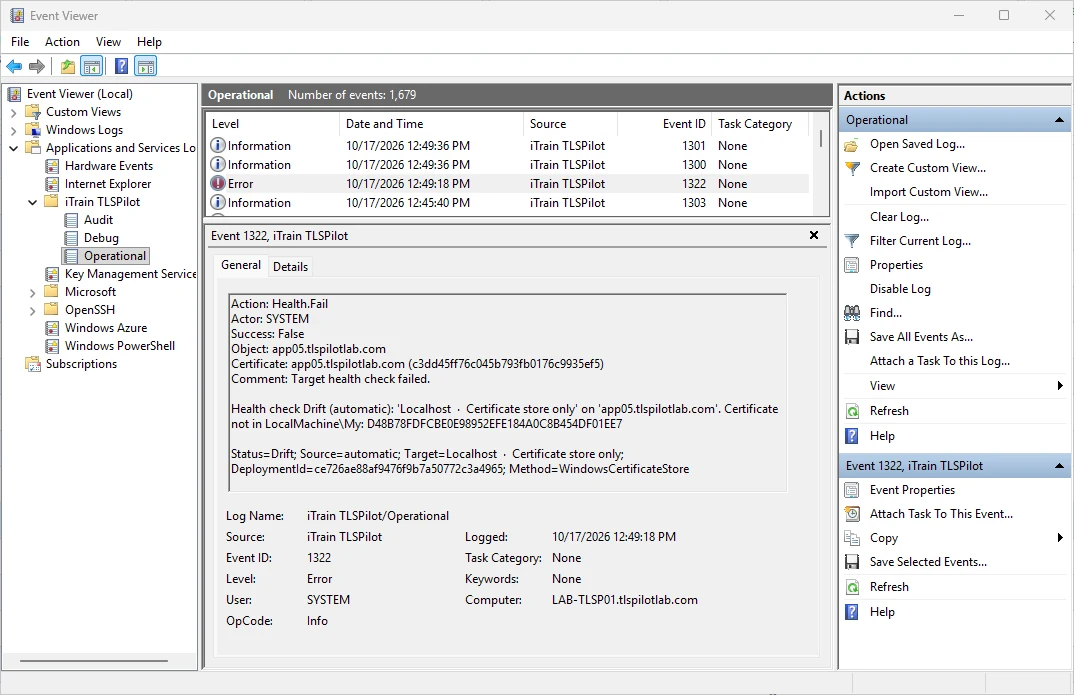Collapse the iTrain TLSPilot folder
The image size is (1074, 695).
tap(33, 202)
